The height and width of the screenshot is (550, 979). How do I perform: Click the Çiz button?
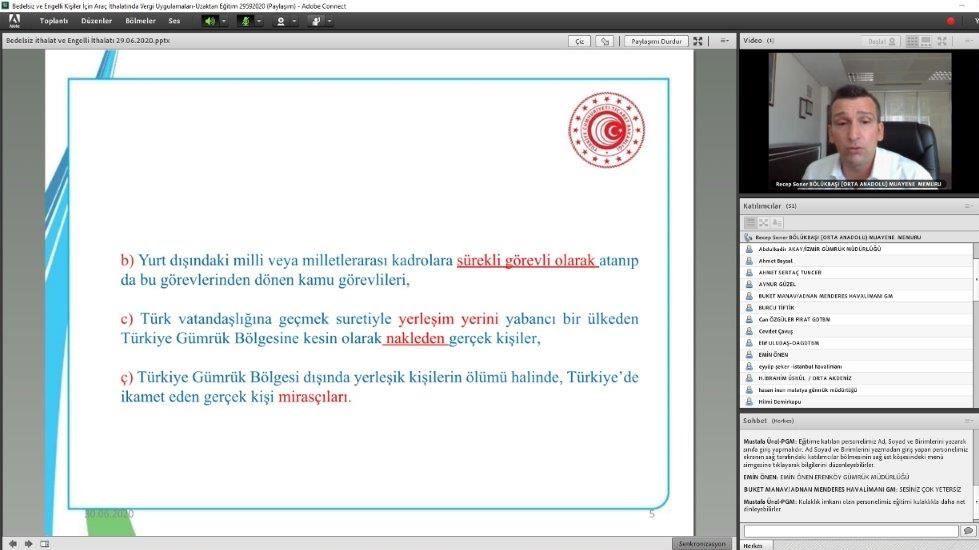click(580, 41)
